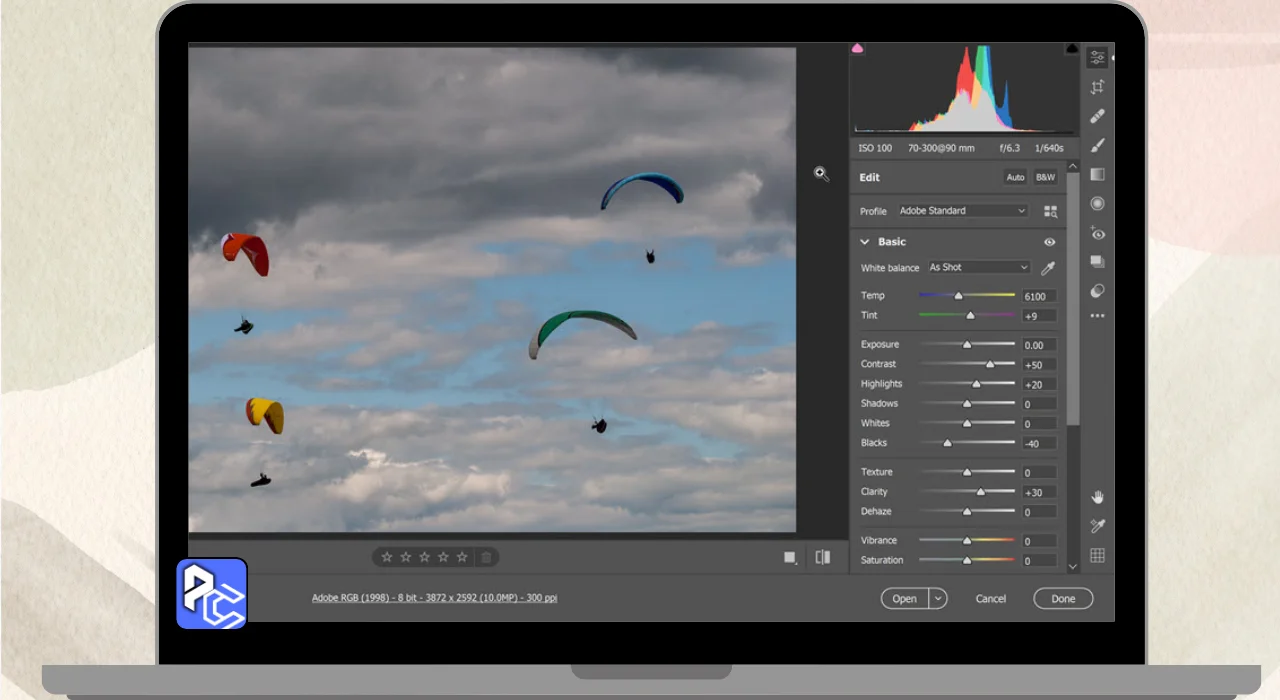Screen dimensions: 1280x700
Task: Select the Spot Removal healing tool
Action: tap(1097, 116)
